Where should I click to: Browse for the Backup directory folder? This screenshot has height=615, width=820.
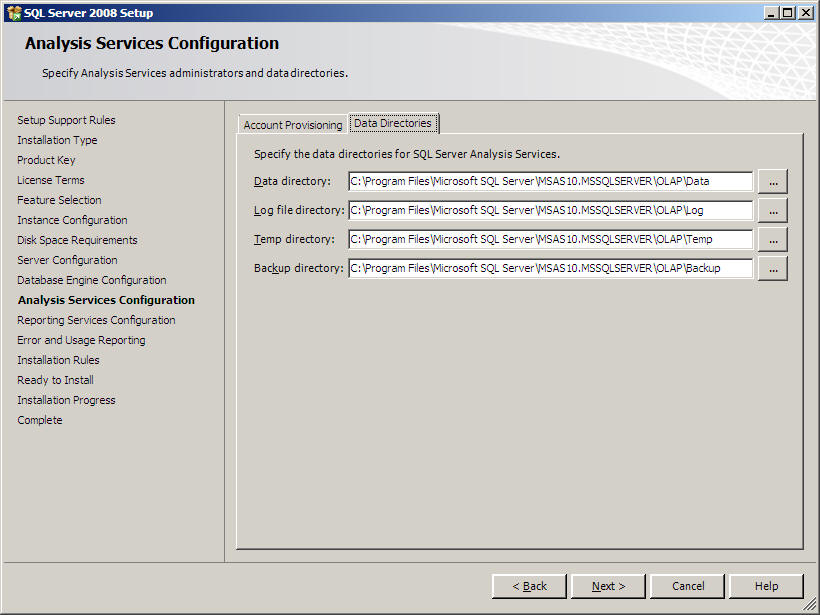click(773, 268)
